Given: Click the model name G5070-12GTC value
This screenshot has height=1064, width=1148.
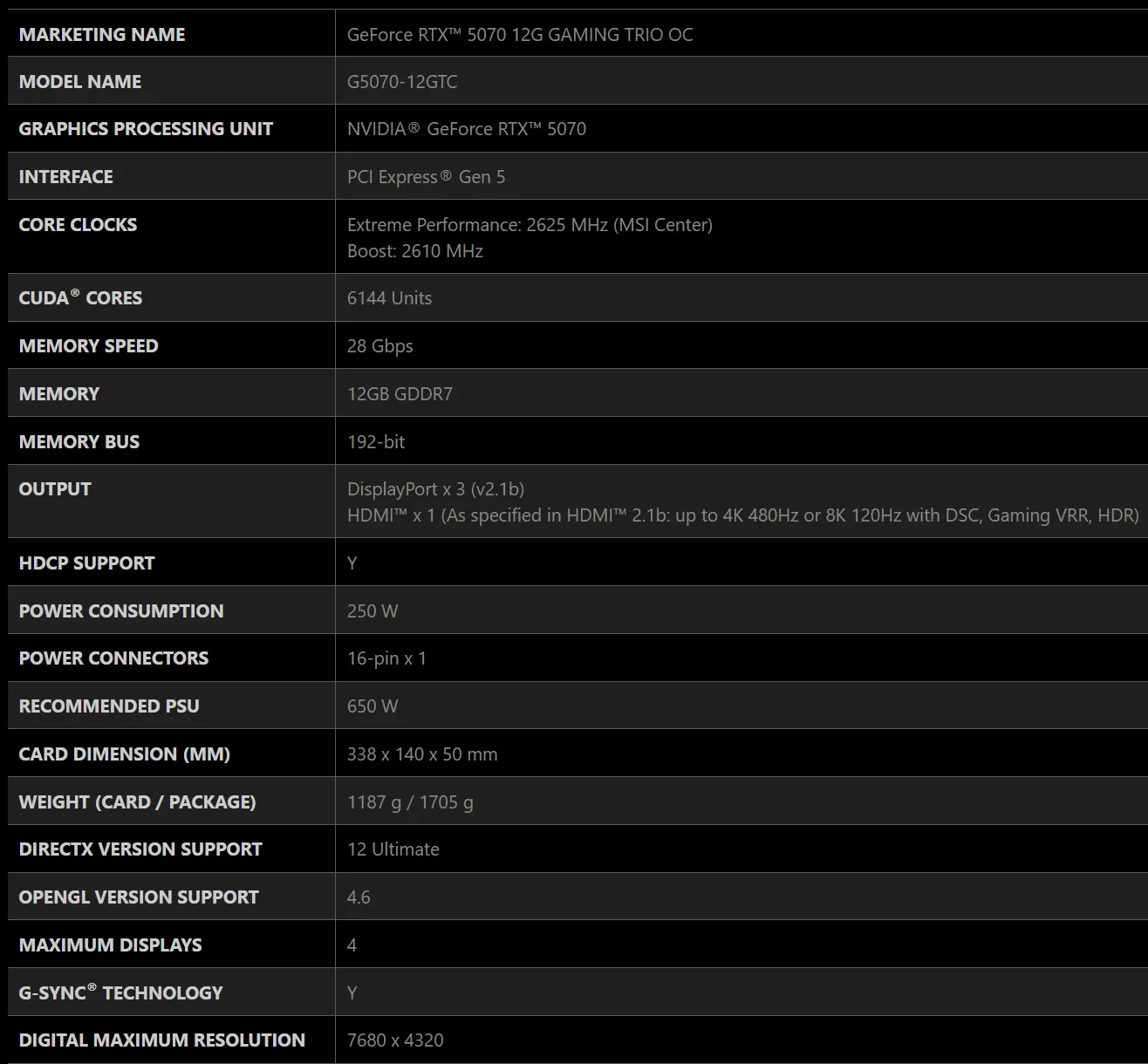Looking at the screenshot, I should click(402, 82).
